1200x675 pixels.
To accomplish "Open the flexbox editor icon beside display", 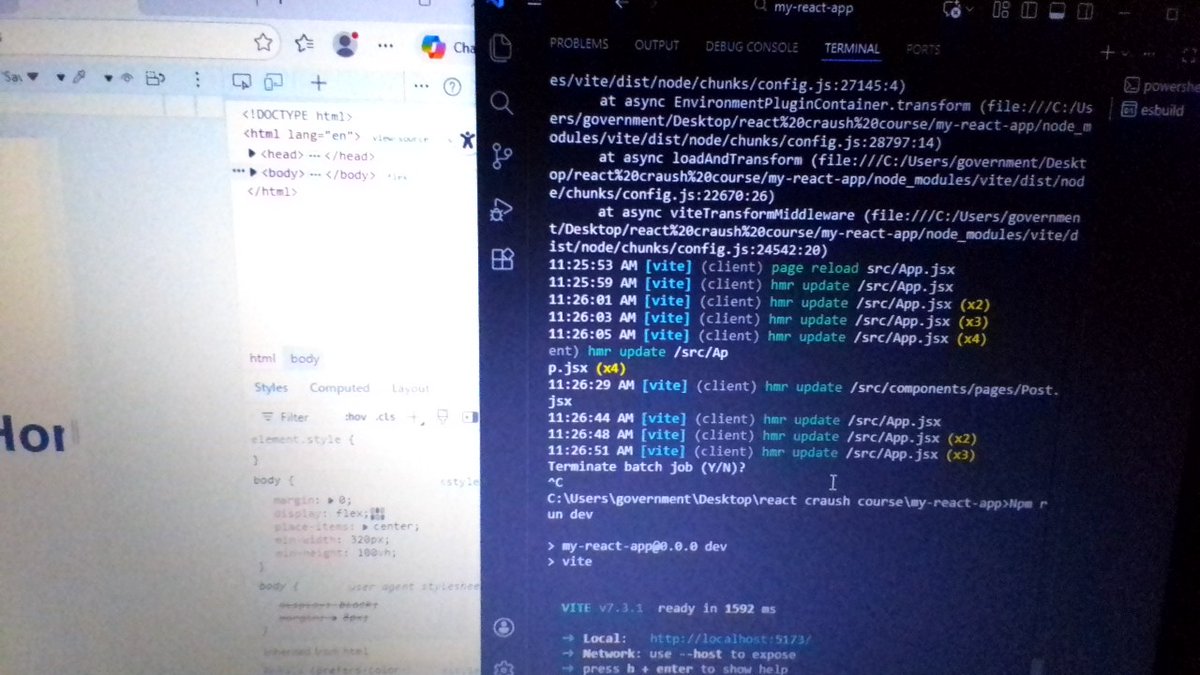I will [x=378, y=514].
